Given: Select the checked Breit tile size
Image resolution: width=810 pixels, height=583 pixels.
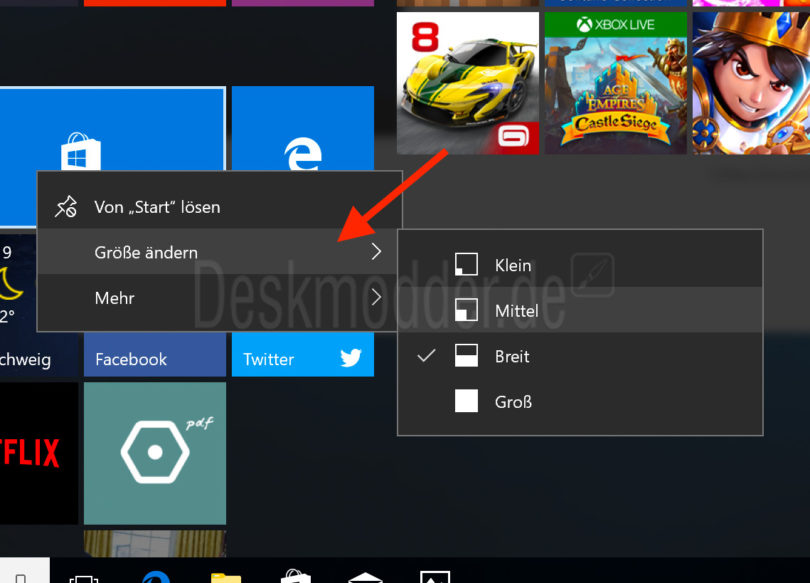Looking at the screenshot, I should pos(580,356).
